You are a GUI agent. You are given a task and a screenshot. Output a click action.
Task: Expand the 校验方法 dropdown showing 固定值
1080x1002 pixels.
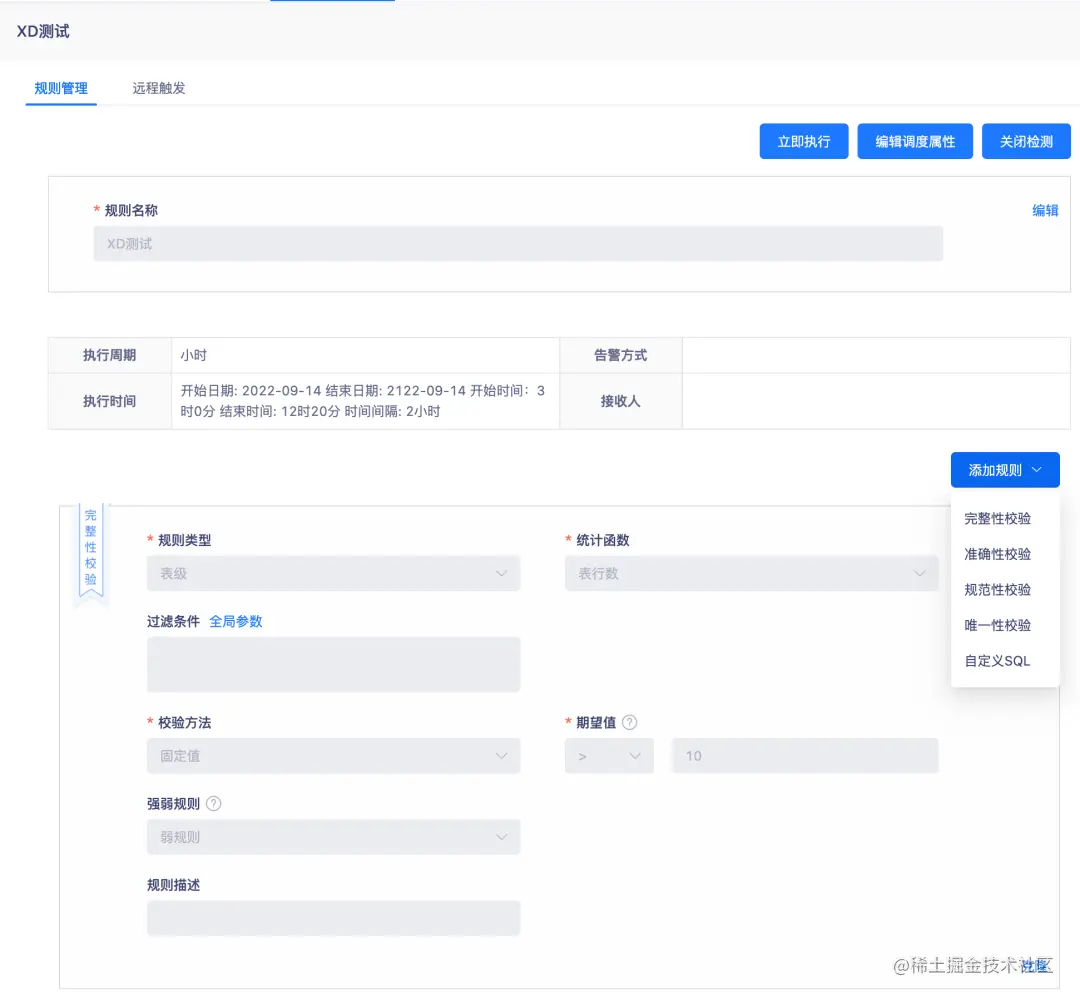tap(333, 755)
